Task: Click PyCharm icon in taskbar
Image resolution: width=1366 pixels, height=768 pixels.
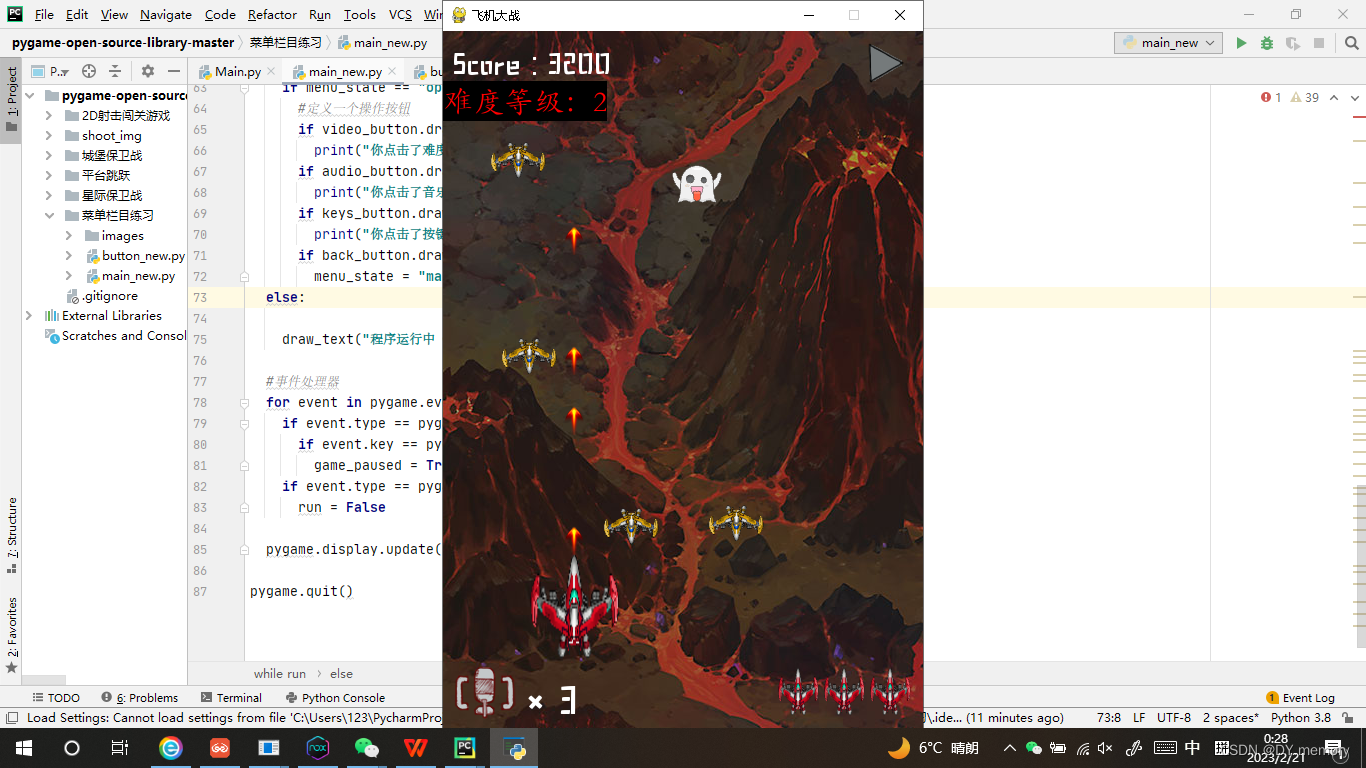Action: pos(465,748)
